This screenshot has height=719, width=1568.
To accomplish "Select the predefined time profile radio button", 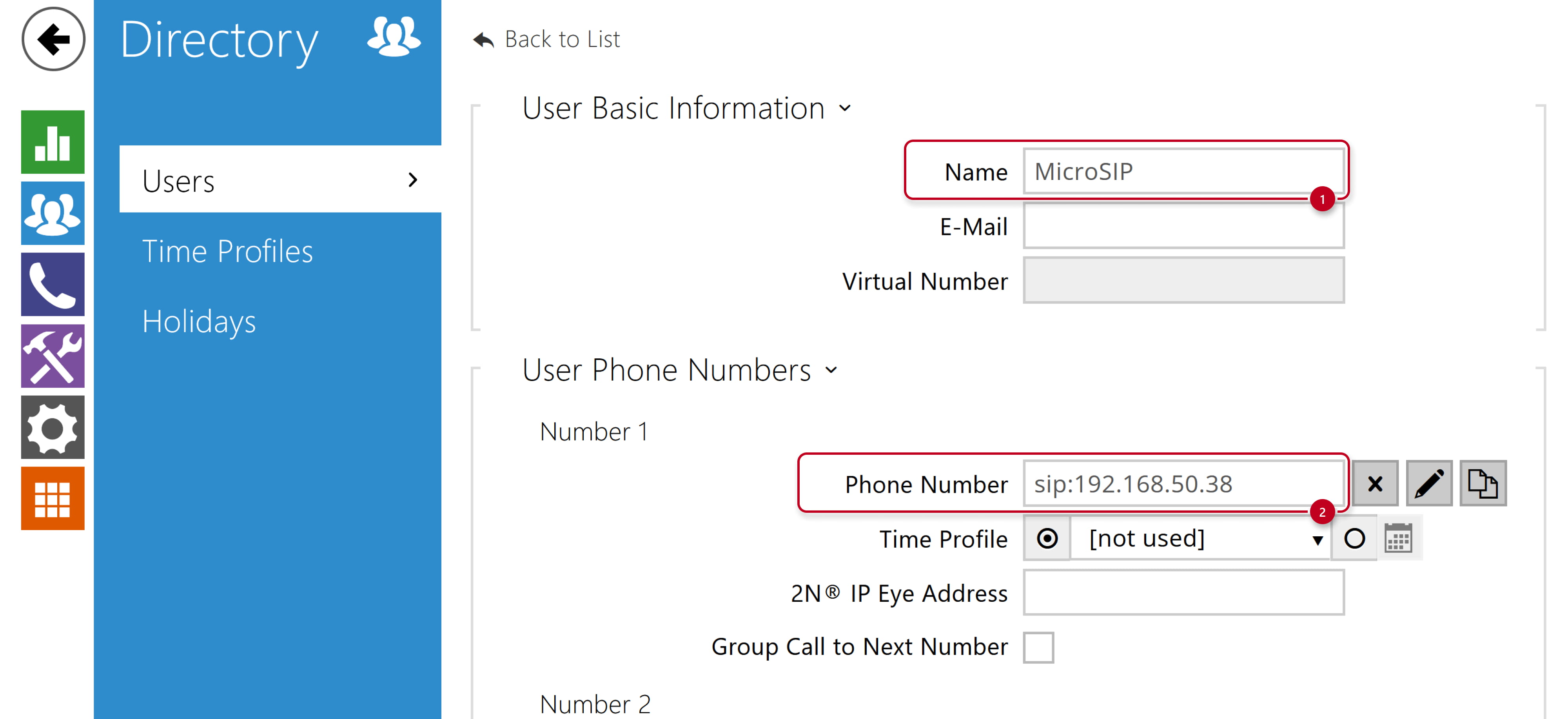I will (1047, 538).
